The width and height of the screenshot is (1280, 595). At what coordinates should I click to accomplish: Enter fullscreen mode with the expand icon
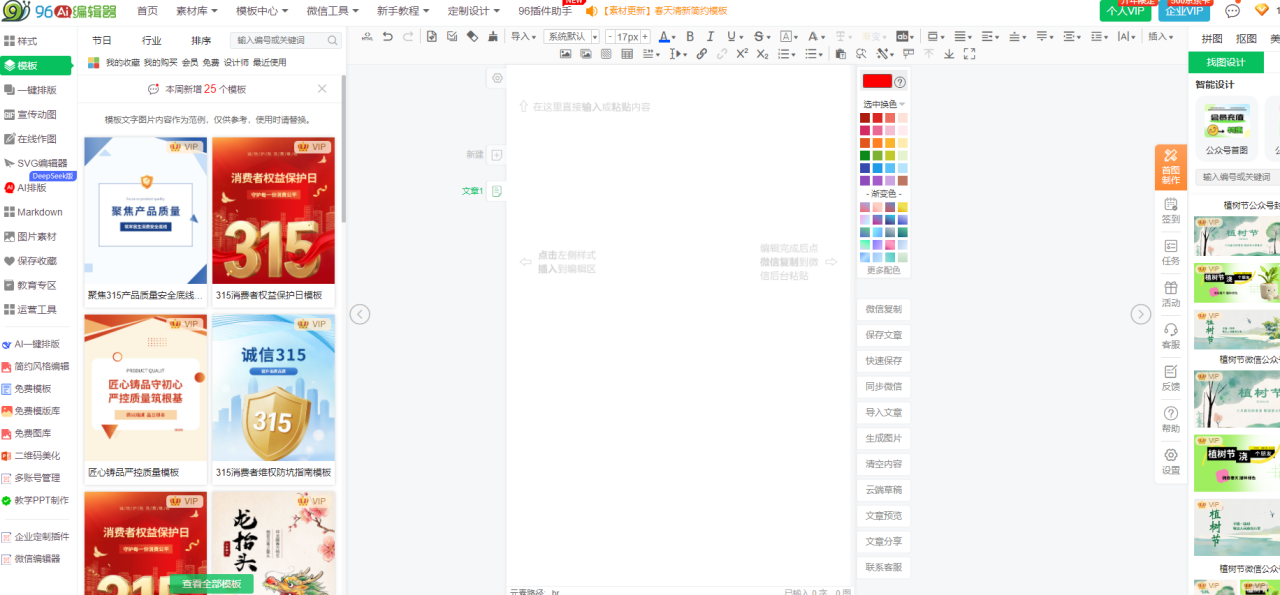969,54
